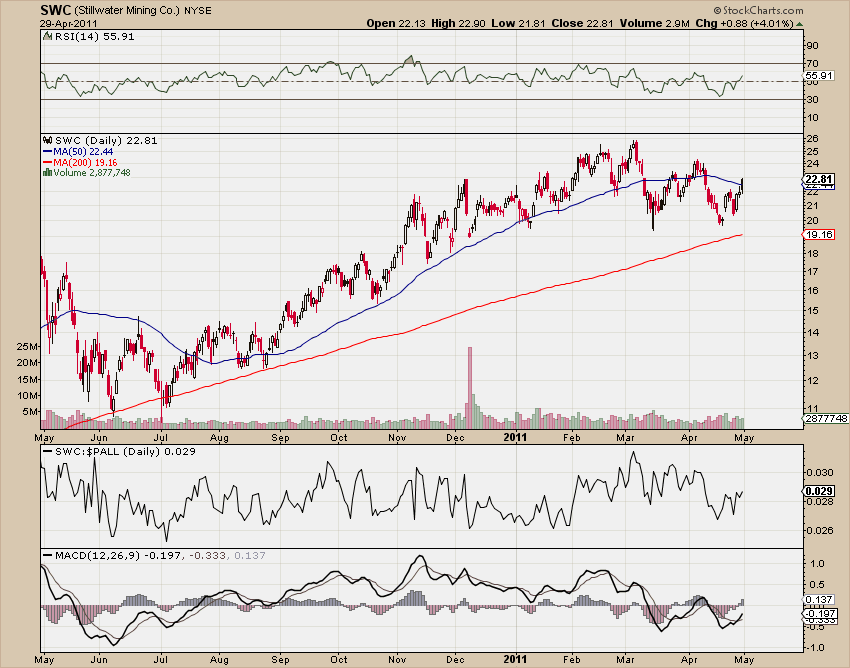This screenshot has height=668, width=850.
Task: Click the line marker before SWC:$PALL
Action: point(48,452)
